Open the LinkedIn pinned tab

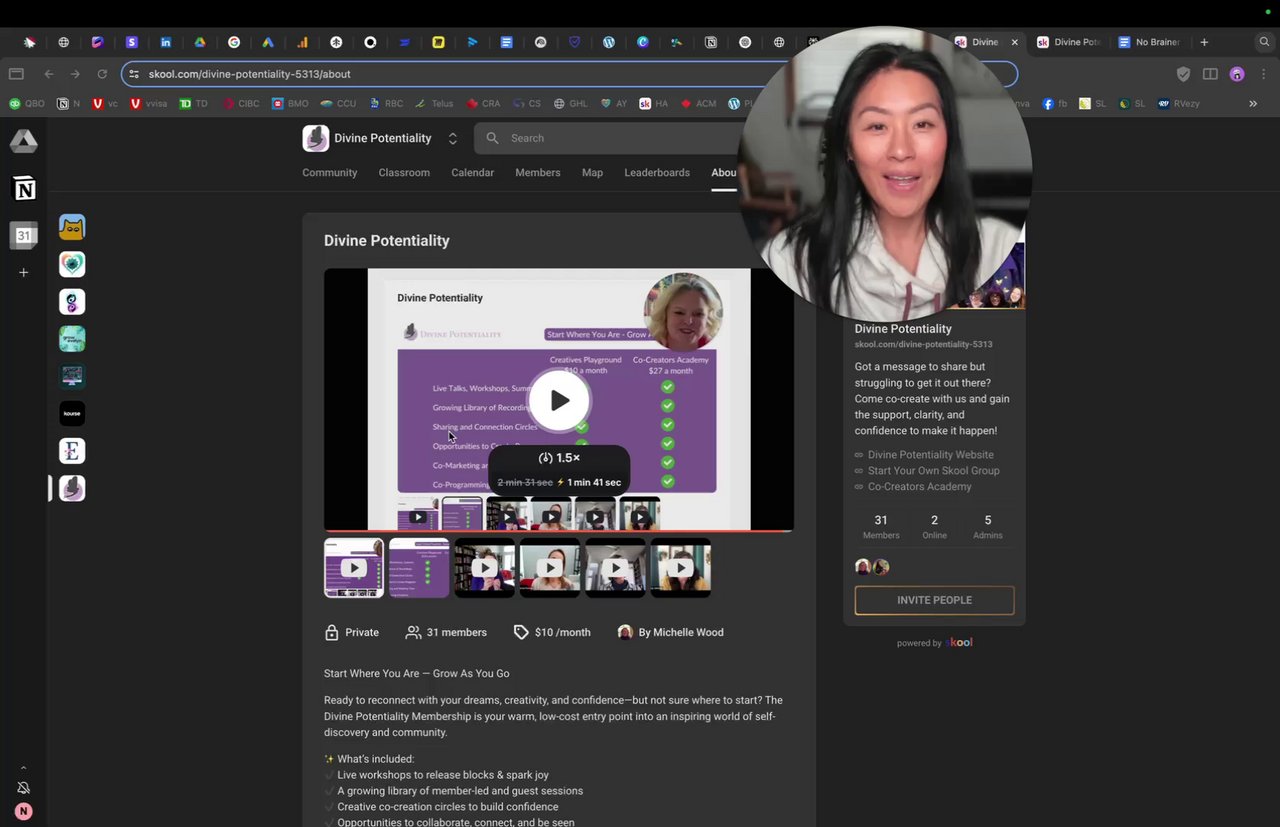coord(166,42)
